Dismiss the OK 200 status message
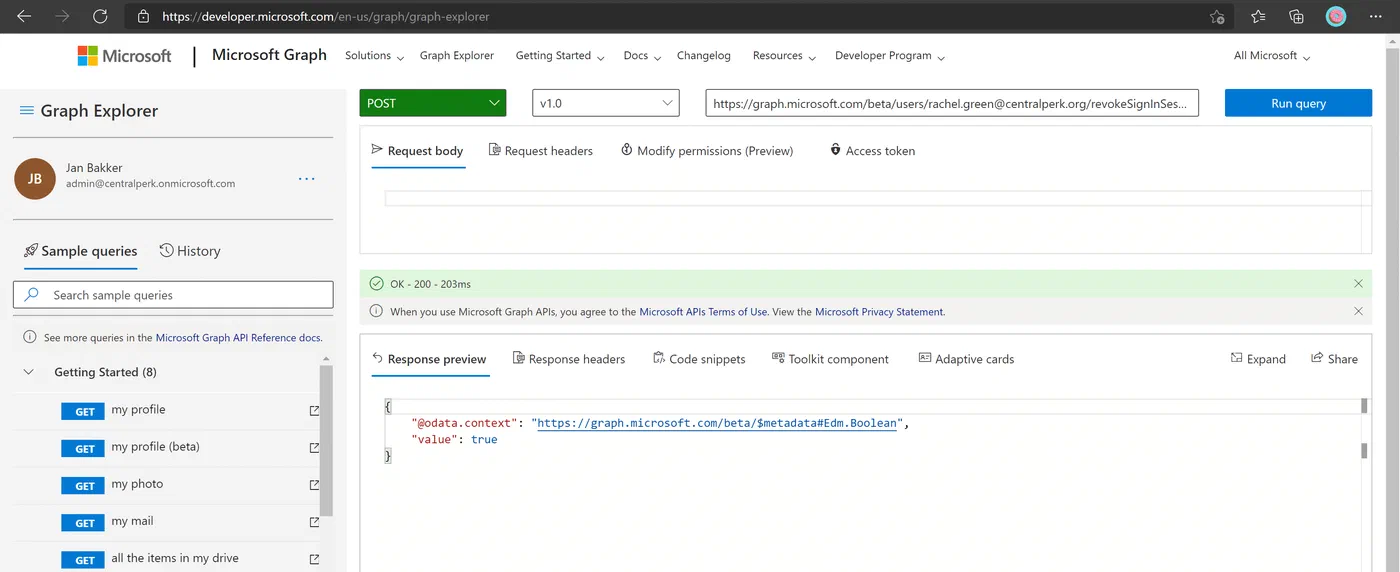This screenshot has width=1400, height=572. [1358, 284]
